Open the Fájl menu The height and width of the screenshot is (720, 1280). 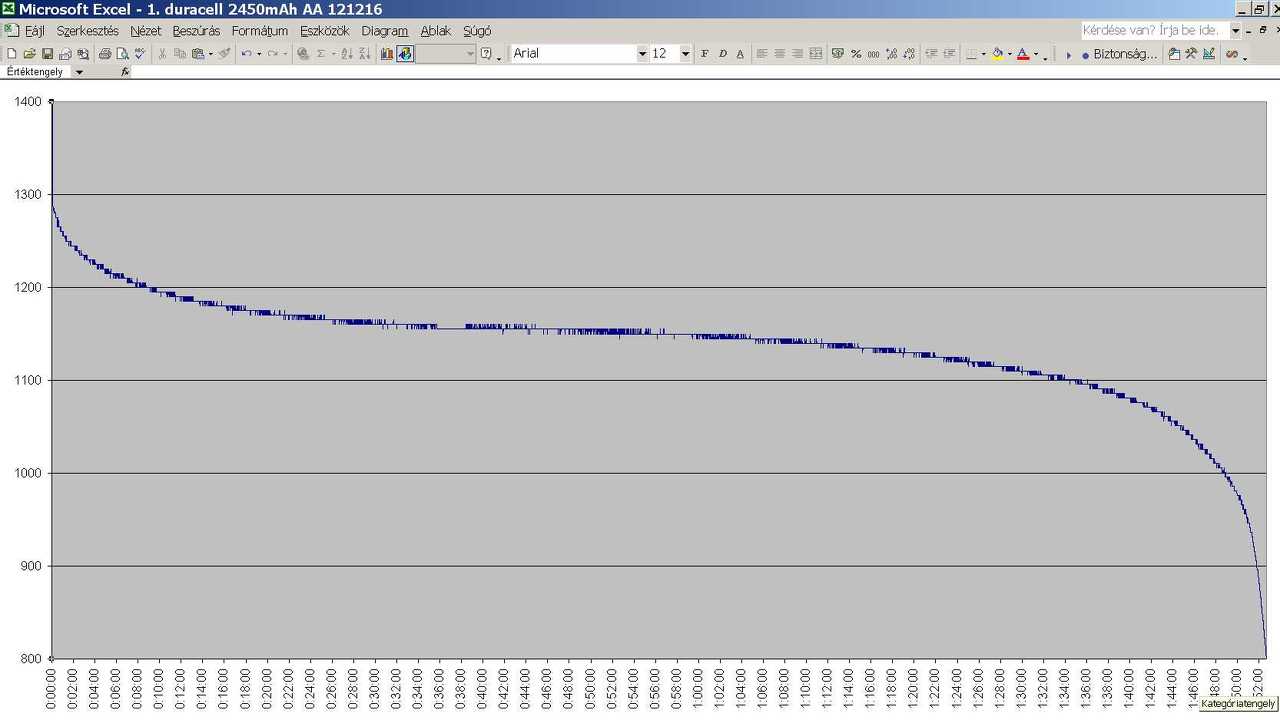coord(35,31)
